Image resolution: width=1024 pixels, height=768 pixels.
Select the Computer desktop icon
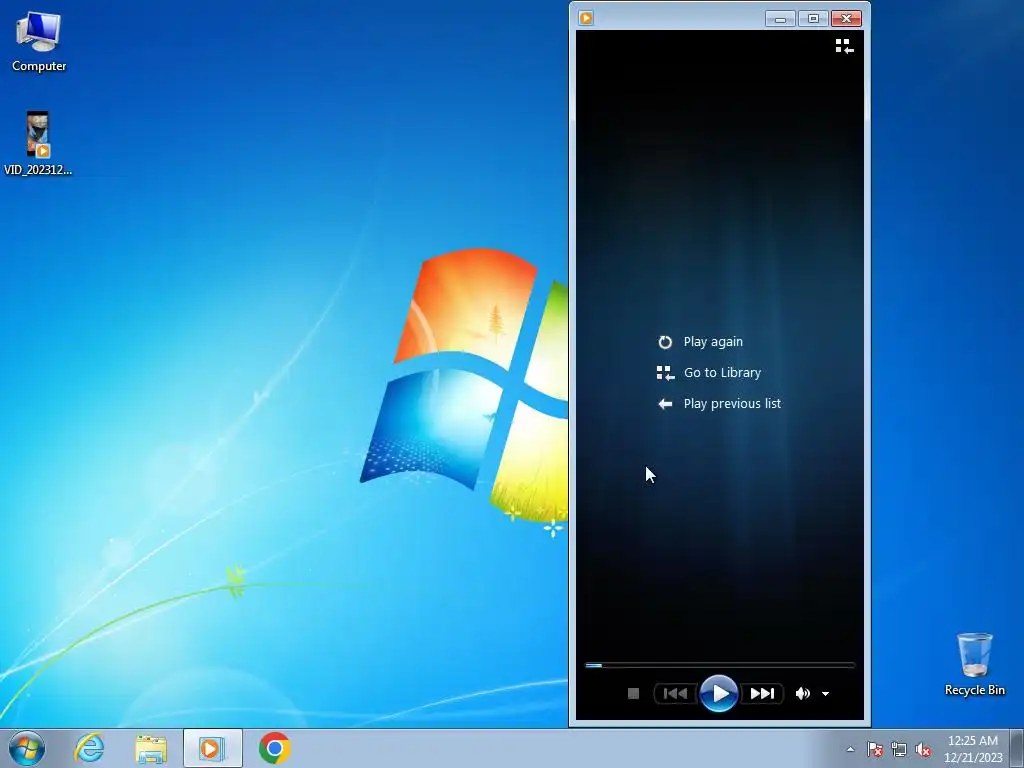[x=39, y=42]
